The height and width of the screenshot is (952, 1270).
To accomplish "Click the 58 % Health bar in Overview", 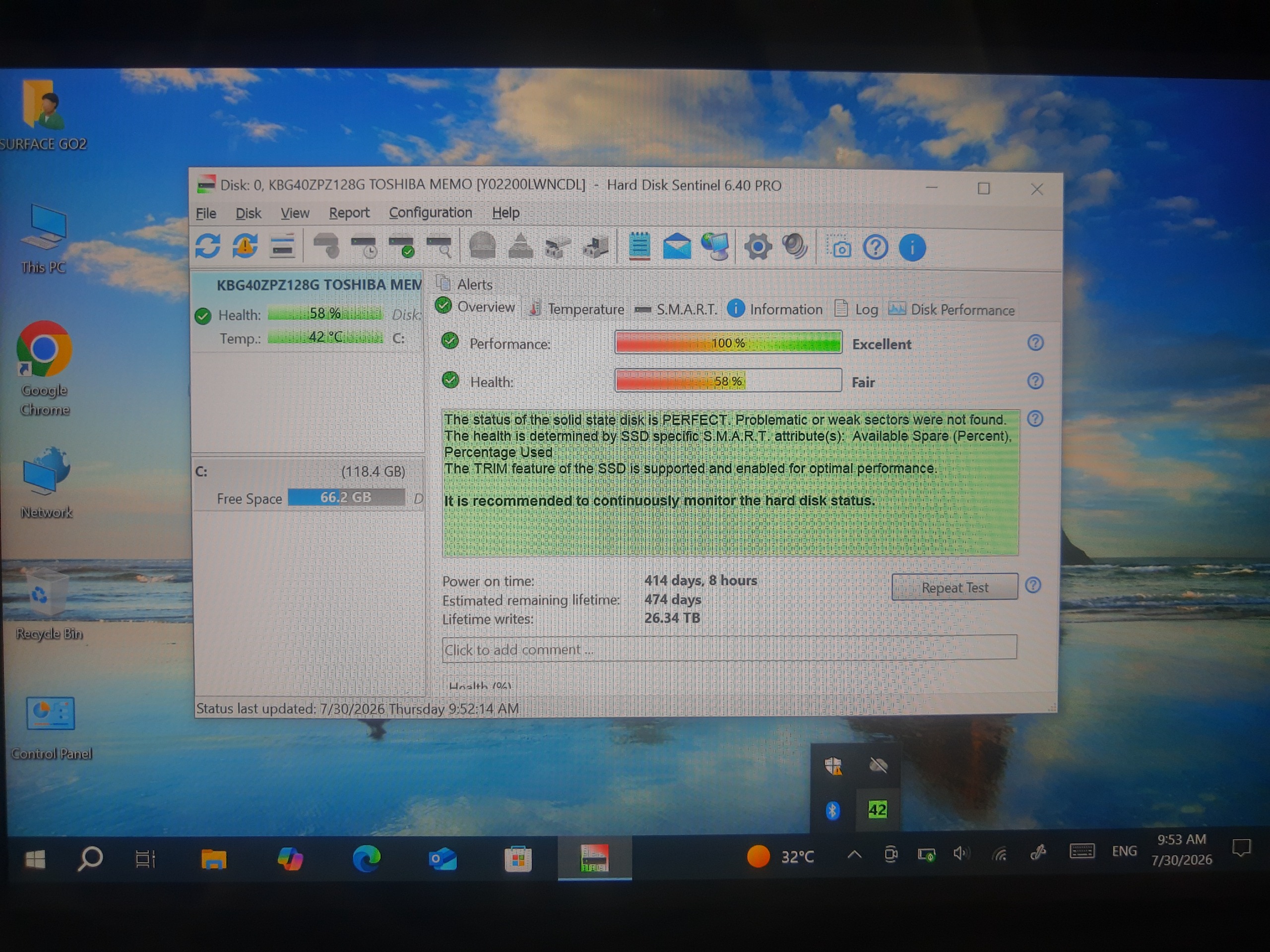I will click(x=728, y=380).
